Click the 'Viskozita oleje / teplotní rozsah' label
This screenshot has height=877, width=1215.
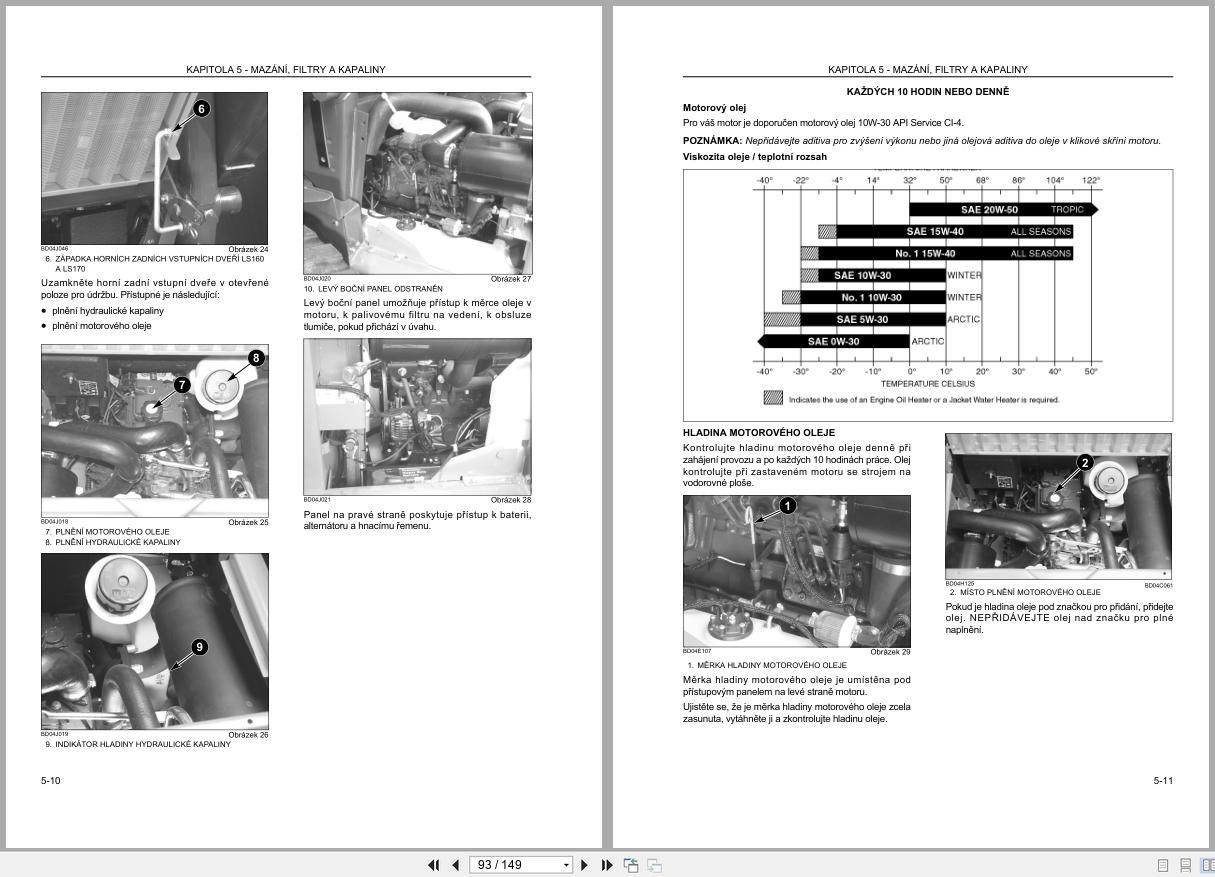755,157
